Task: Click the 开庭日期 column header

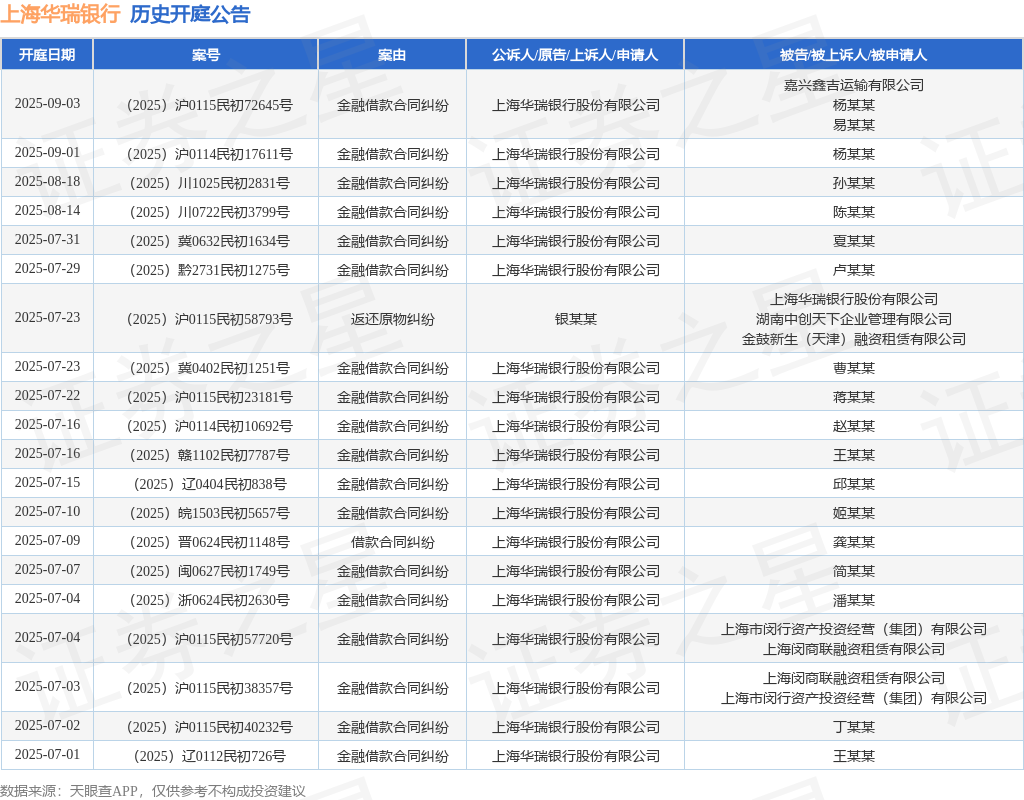Action: pos(47,55)
